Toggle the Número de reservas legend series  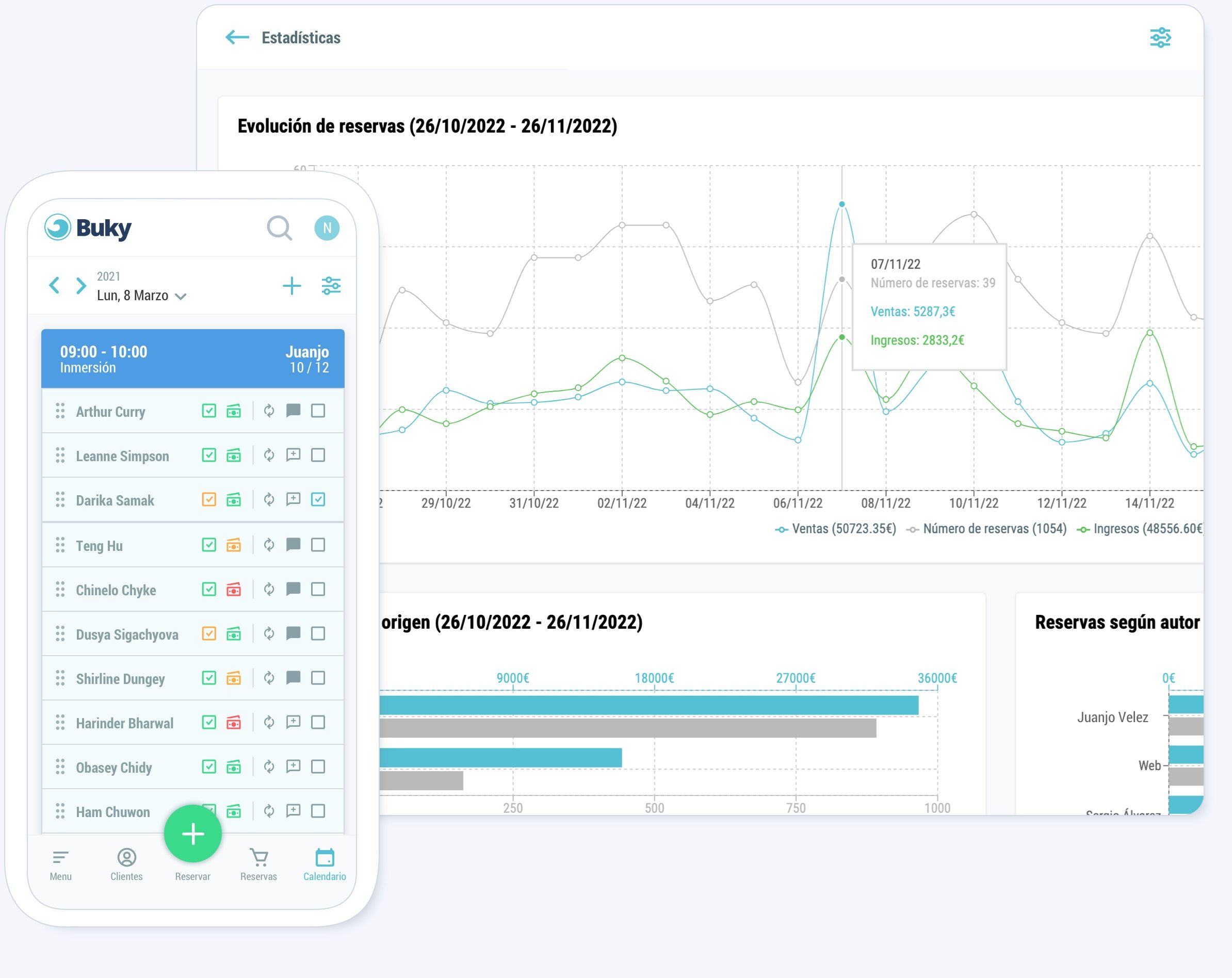pos(986,529)
